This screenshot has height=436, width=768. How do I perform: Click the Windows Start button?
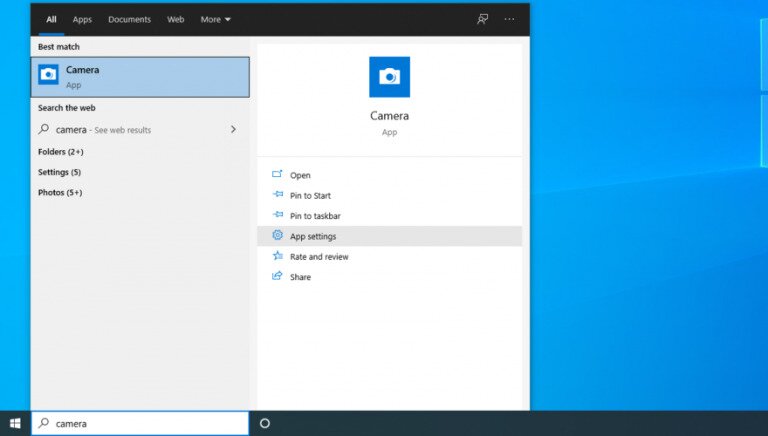(15, 423)
